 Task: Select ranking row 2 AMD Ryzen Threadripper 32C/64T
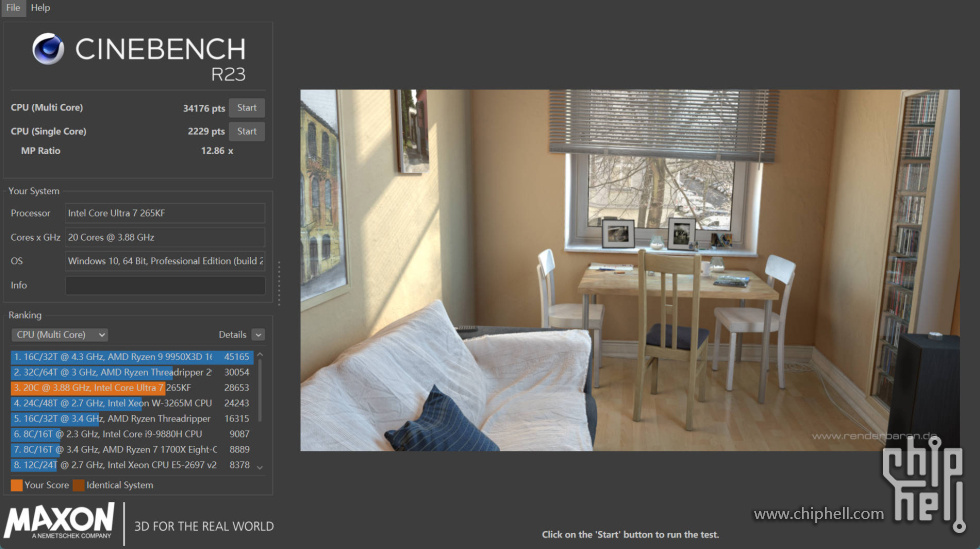[132, 372]
